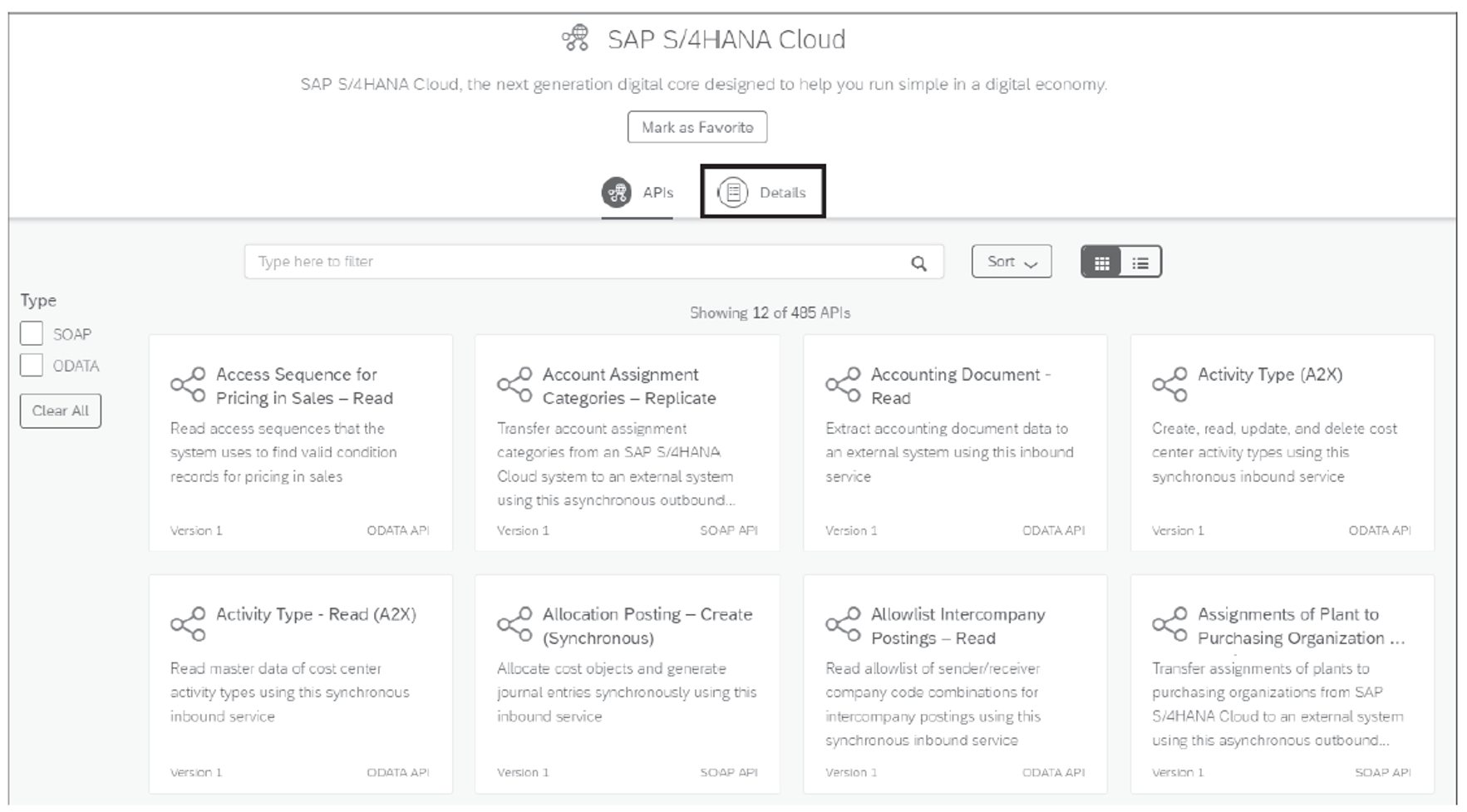The image size is (1467, 812).
Task: Click API icon on Account Assignment Categories card
Action: coord(514,384)
